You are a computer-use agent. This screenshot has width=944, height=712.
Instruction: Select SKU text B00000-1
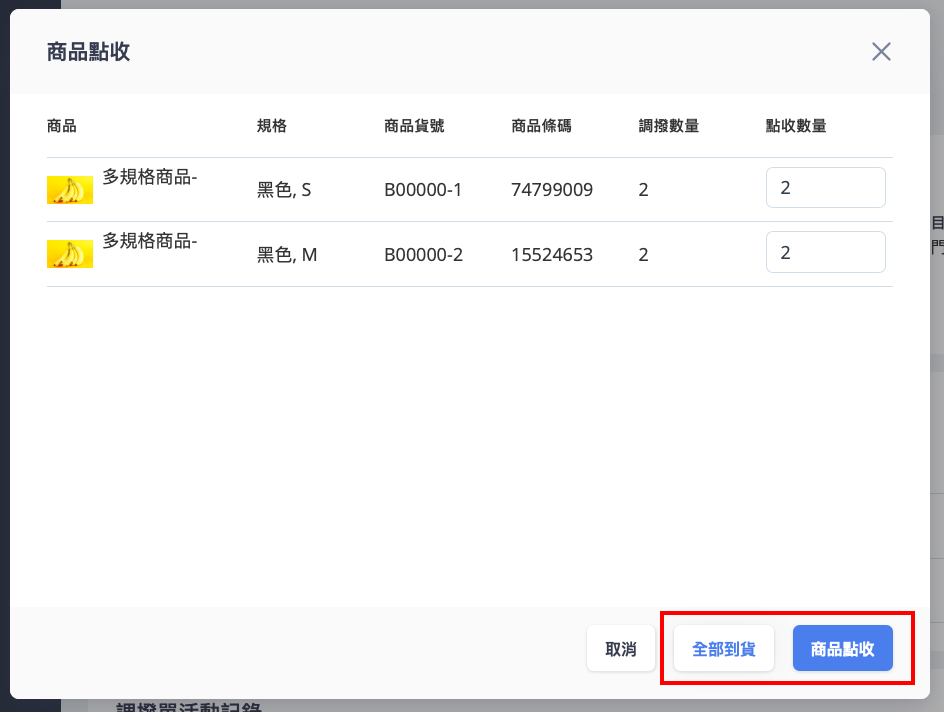423,190
